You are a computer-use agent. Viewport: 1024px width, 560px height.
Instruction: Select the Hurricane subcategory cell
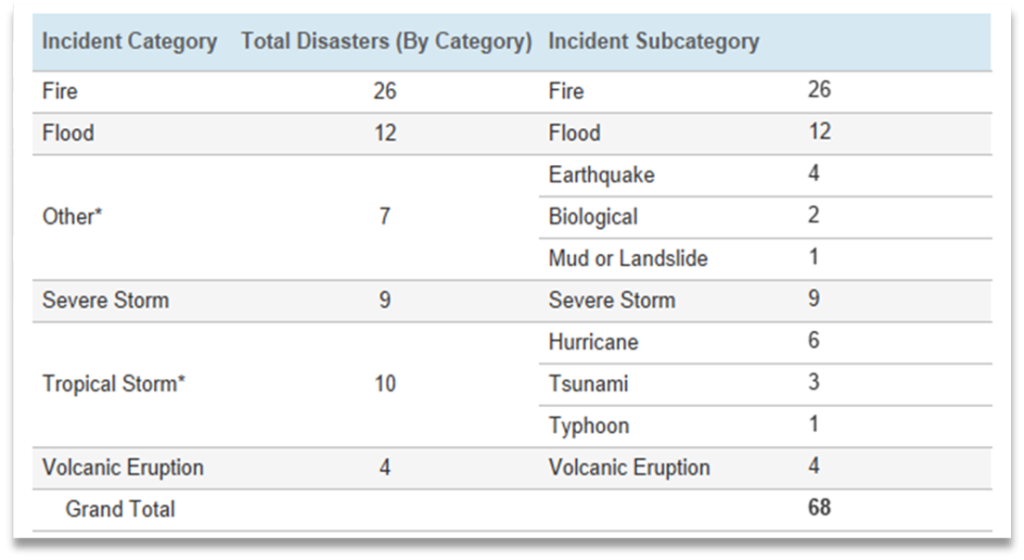593,342
